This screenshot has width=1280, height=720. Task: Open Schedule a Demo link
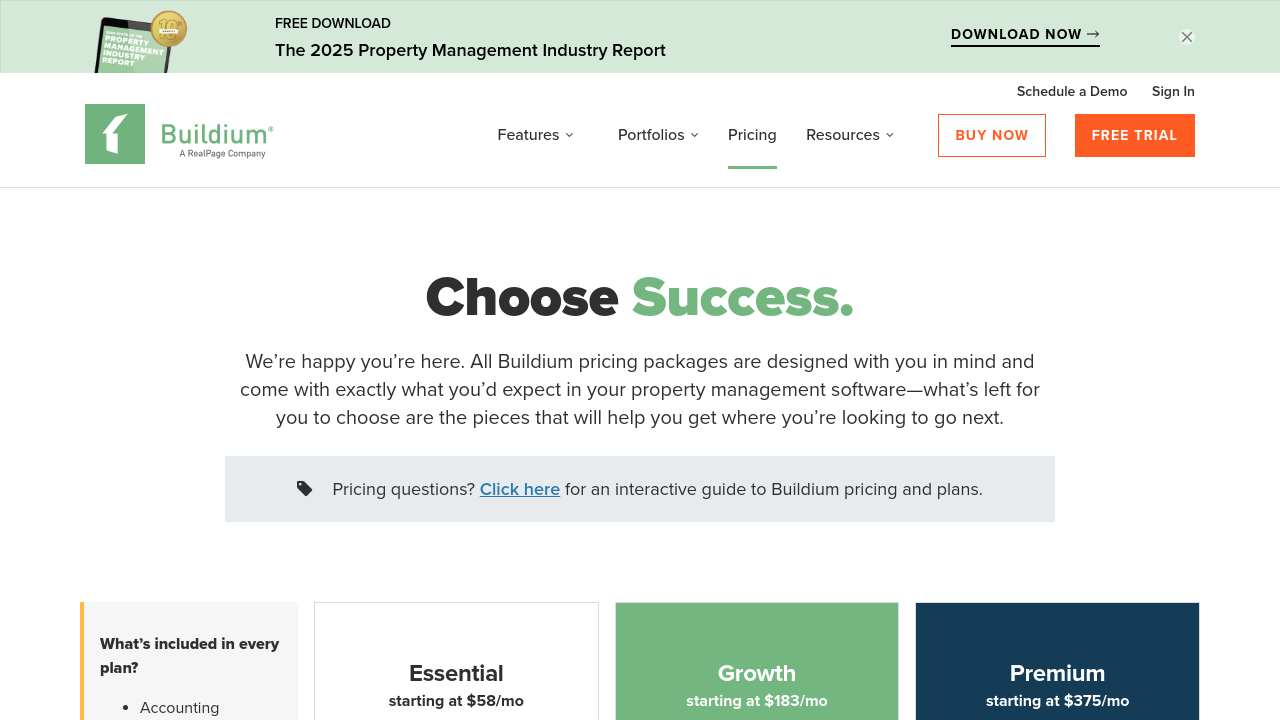click(1071, 91)
